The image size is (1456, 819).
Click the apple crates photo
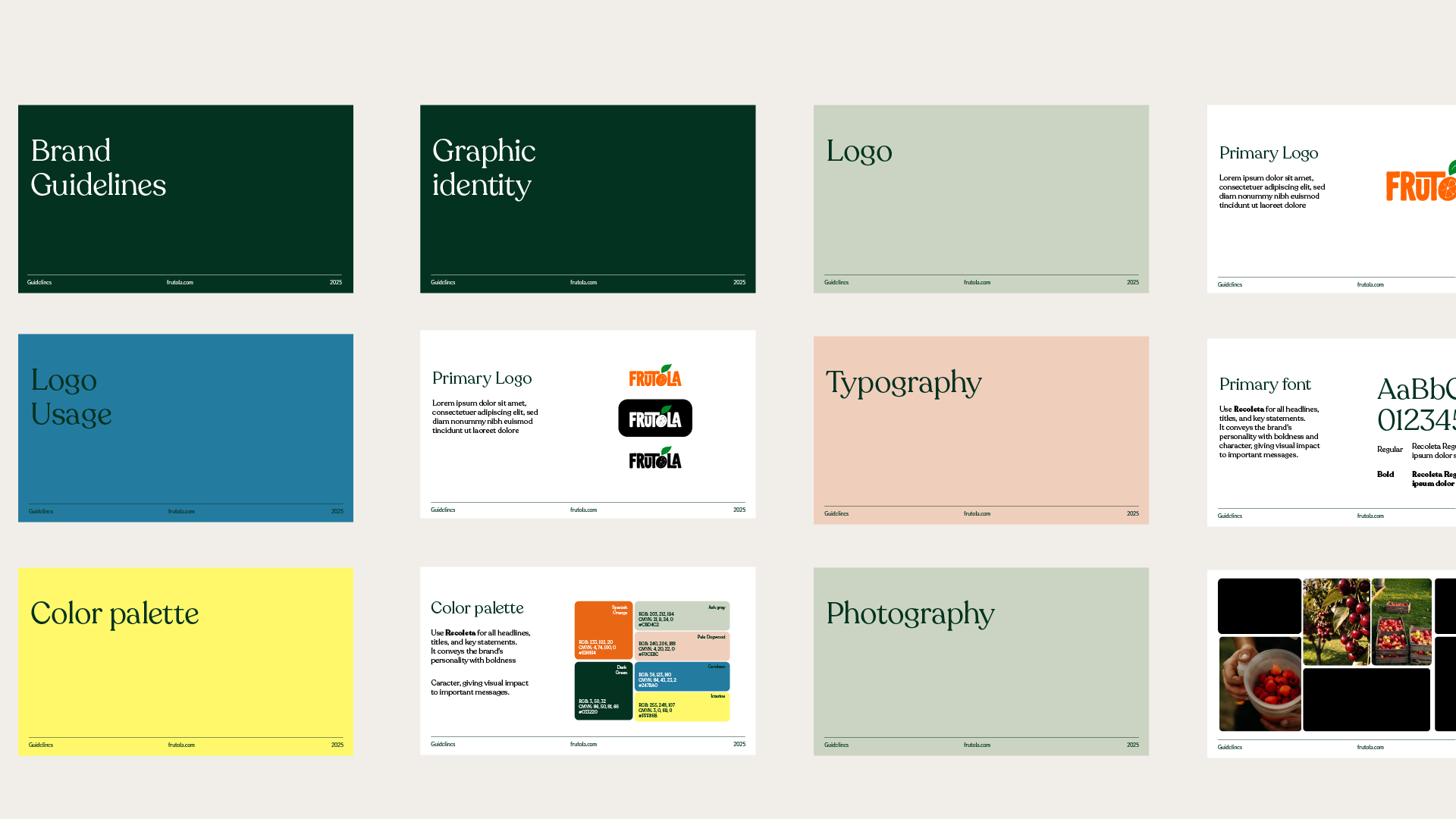point(1401,622)
